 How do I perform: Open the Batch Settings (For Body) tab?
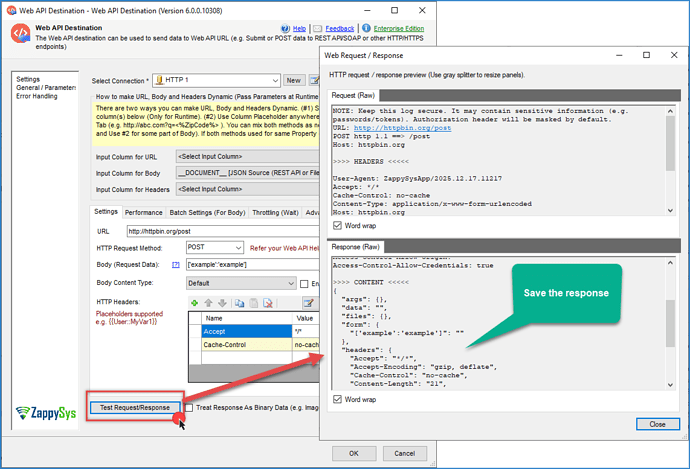click(x=207, y=213)
